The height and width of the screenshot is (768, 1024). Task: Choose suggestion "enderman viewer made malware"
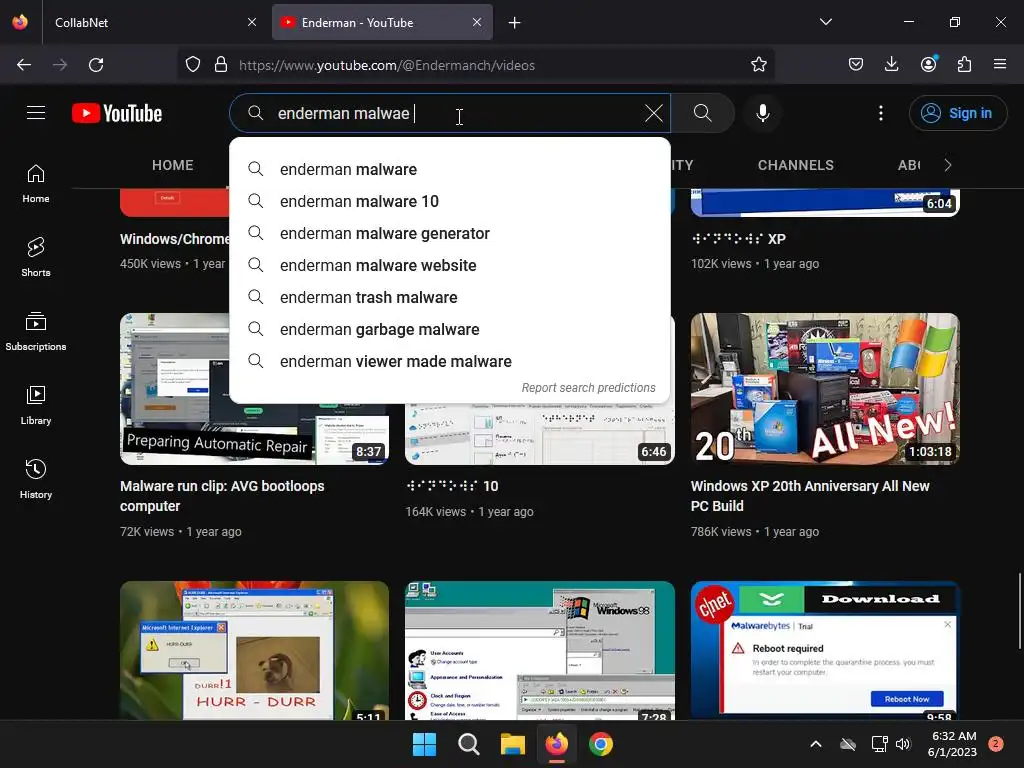click(450, 361)
